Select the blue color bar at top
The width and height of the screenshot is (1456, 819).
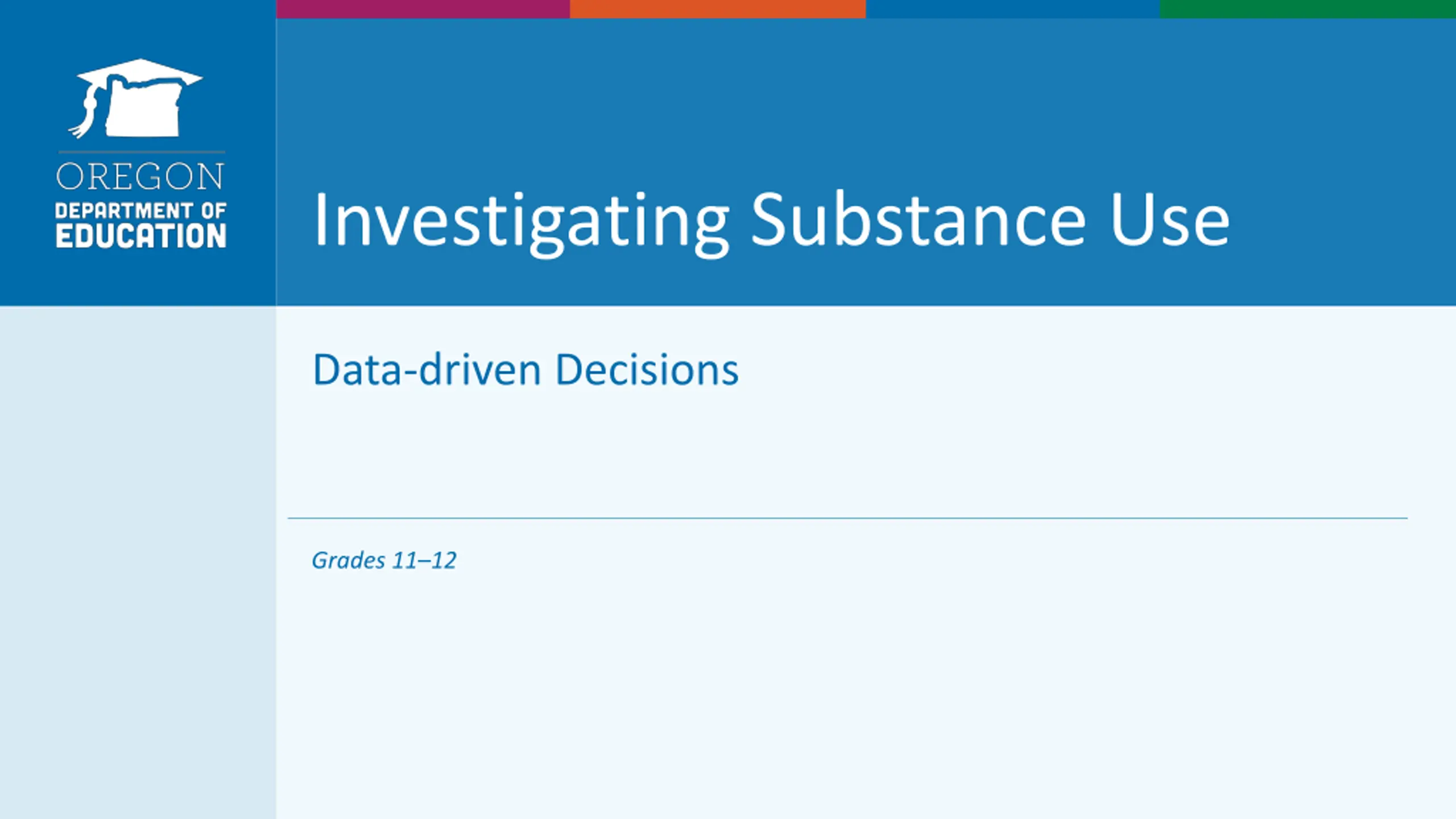point(1012,9)
